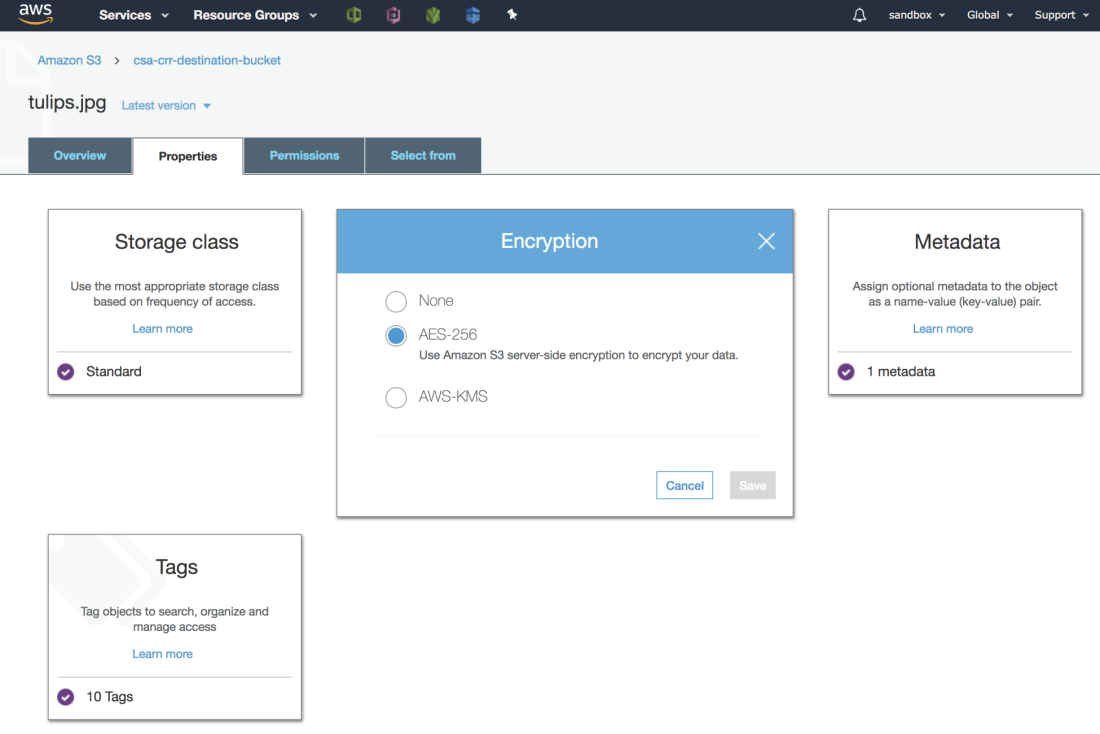Click the notifications bell icon
Image resolution: width=1100 pixels, height=734 pixels.
(859, 15)
